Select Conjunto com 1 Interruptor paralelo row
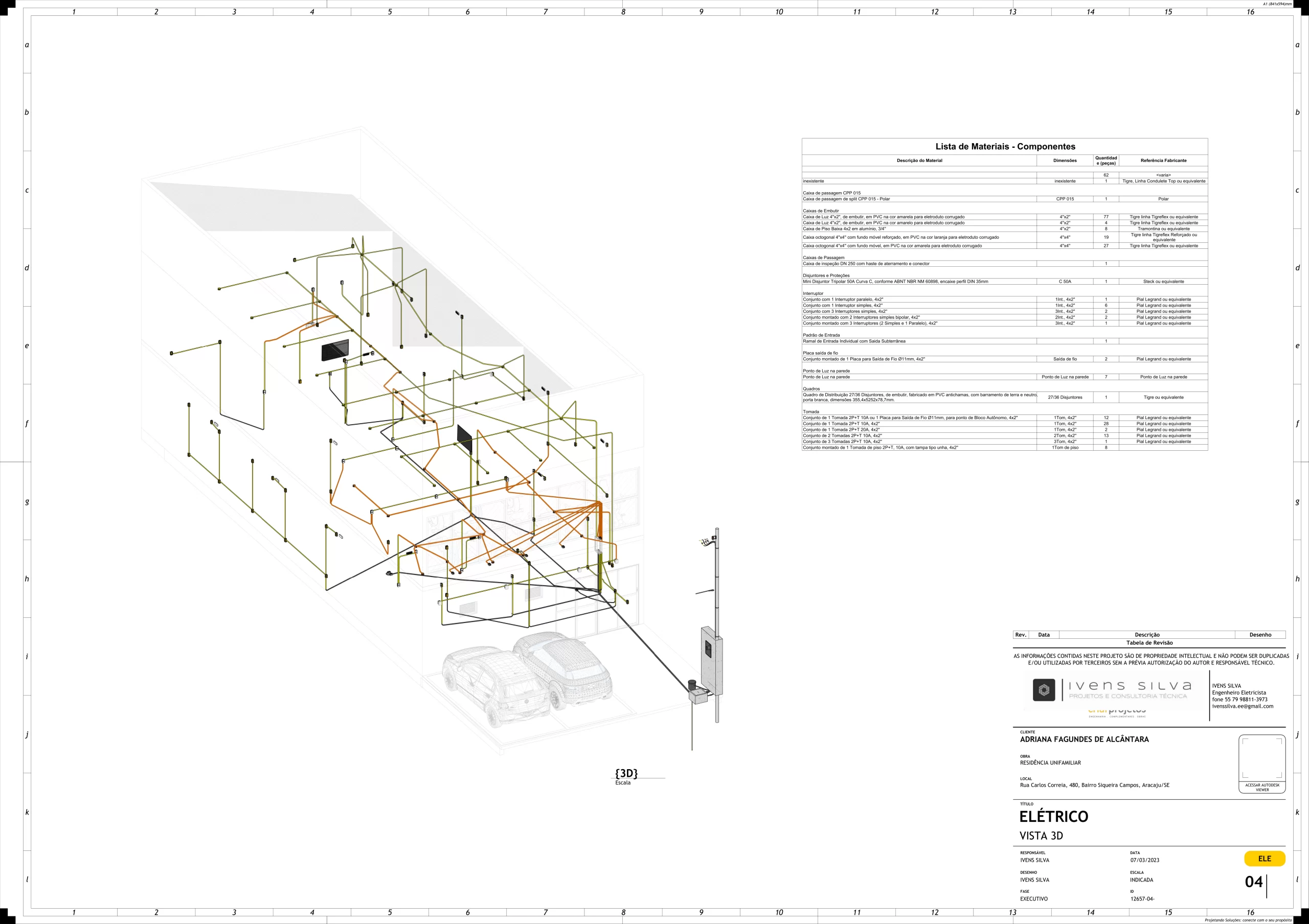Screen dimensions: 1309x924 [1005, 299]
